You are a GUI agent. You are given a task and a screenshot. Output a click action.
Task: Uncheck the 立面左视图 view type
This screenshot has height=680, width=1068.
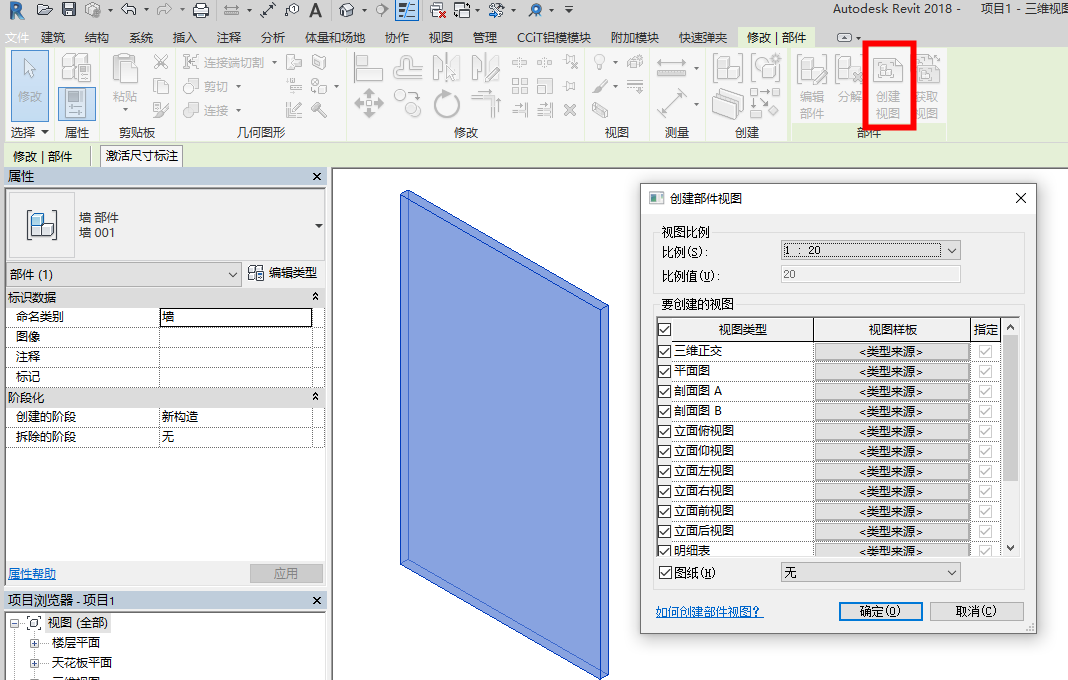pyautogui.click(x=665, y=472)
